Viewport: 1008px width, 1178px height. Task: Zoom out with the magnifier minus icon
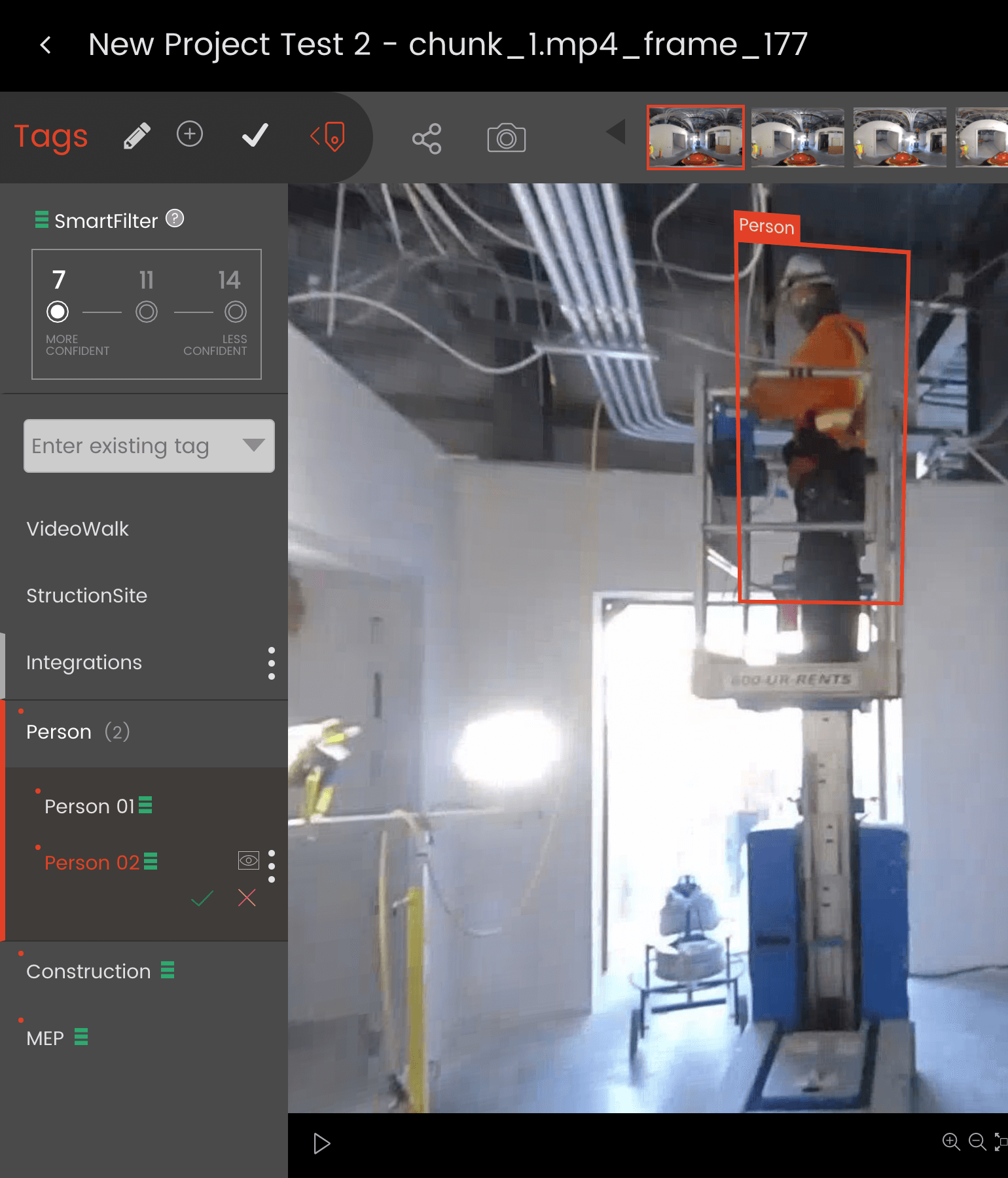pyautogui.click(x=977, y=1142)
